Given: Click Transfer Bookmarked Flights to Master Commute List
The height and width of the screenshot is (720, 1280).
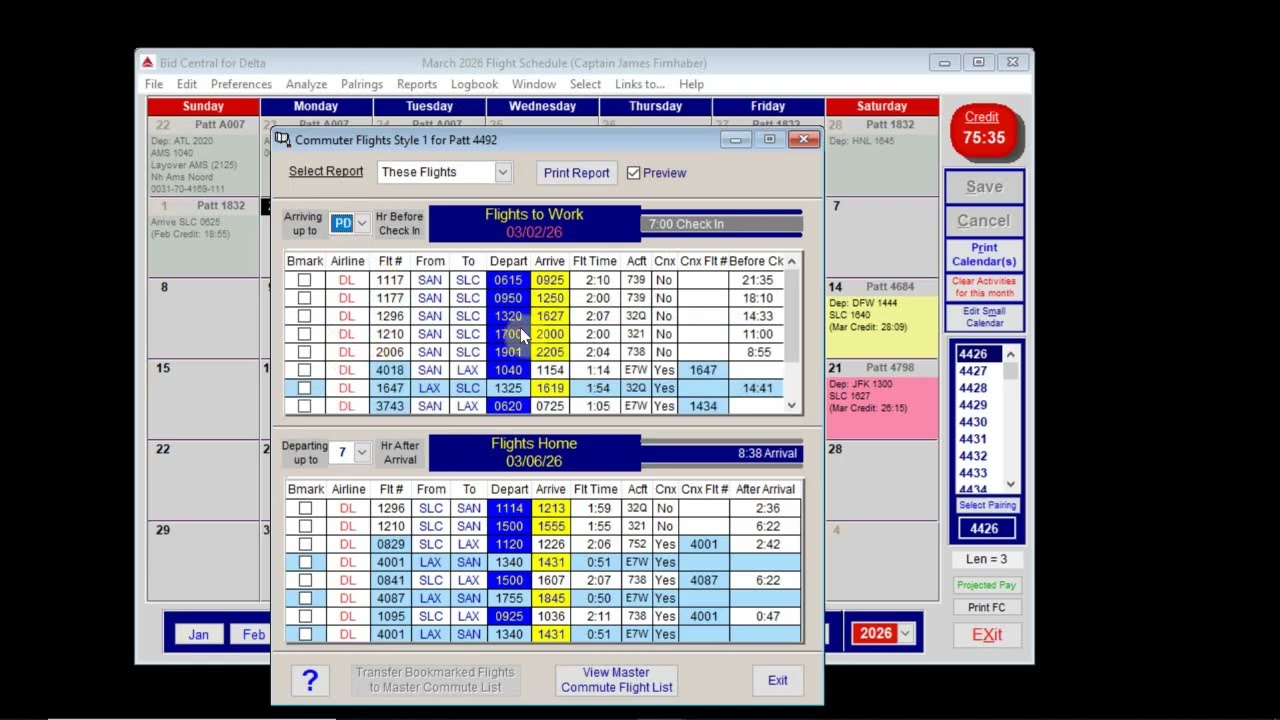Looking at the screenshot, I should [435, 680].
